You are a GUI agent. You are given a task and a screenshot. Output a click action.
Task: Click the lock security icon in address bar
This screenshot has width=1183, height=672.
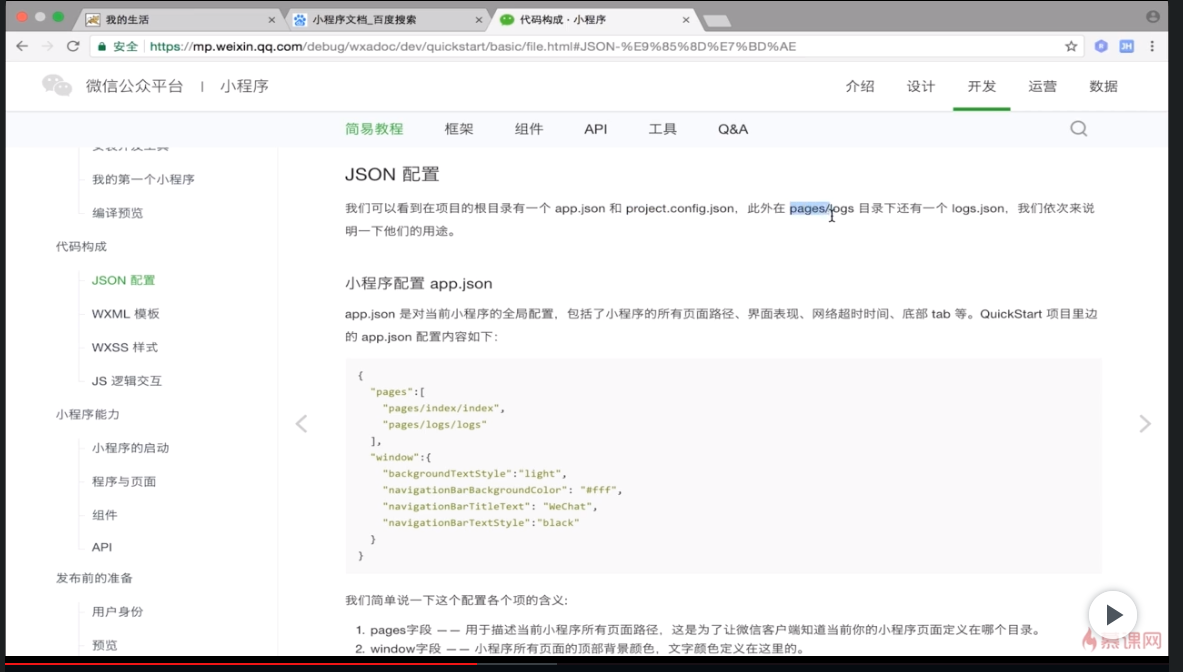102,46
